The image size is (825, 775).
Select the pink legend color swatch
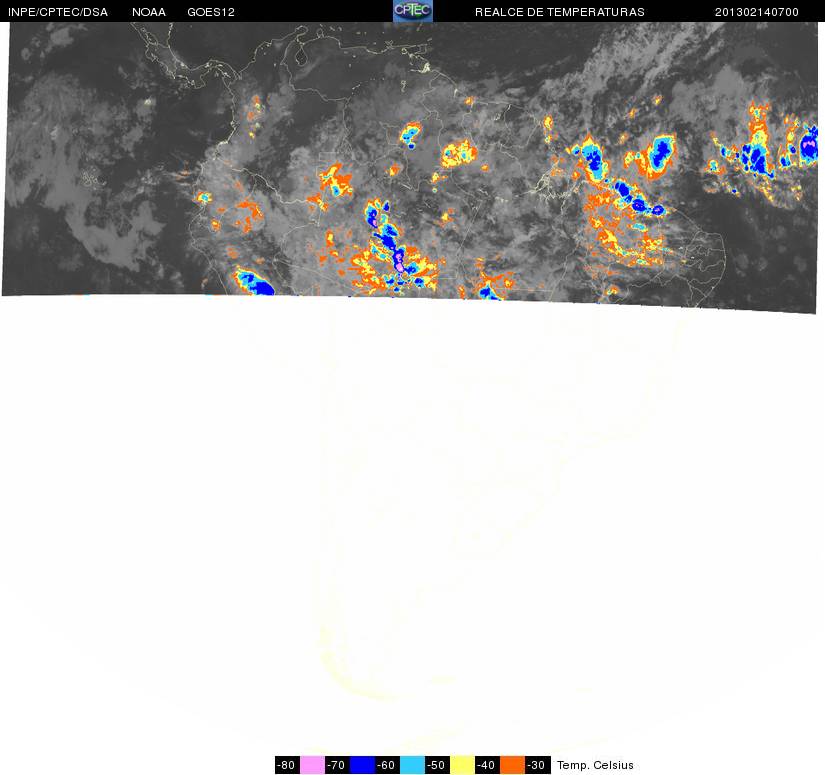pos(313,765)
